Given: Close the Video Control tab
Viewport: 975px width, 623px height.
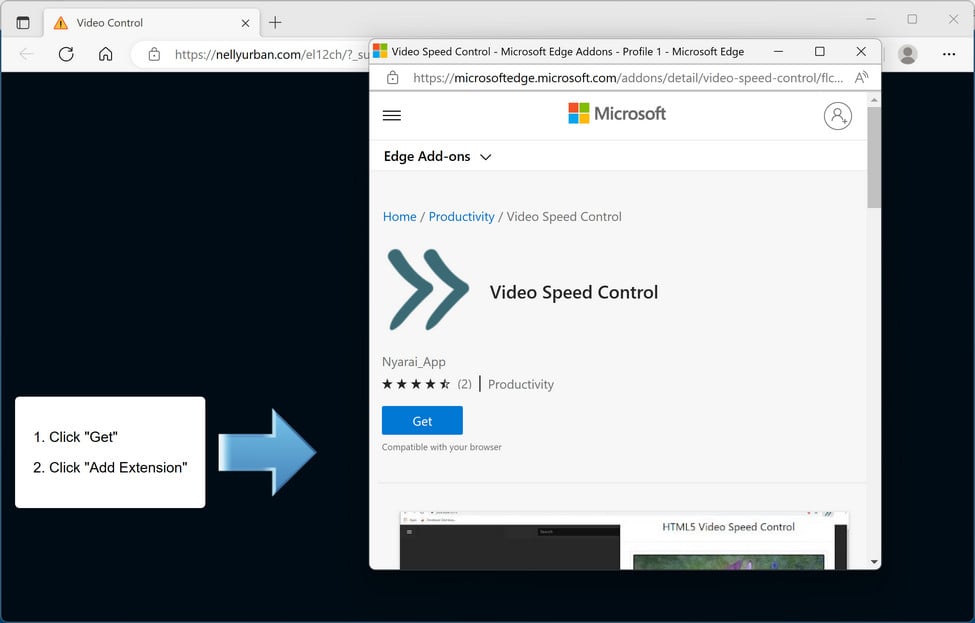Looking at the screenshot, I should [x=246, y=23].
